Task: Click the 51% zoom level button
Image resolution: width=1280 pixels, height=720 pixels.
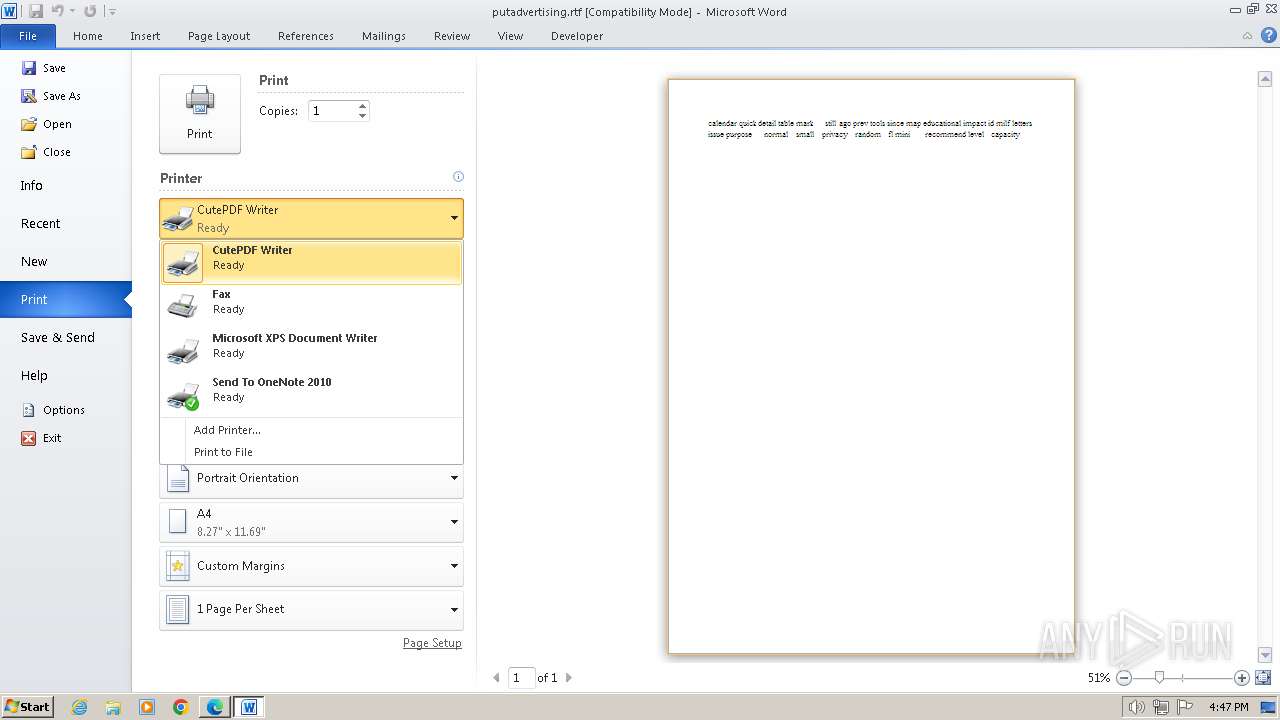Action: (x=1098, y=678)
